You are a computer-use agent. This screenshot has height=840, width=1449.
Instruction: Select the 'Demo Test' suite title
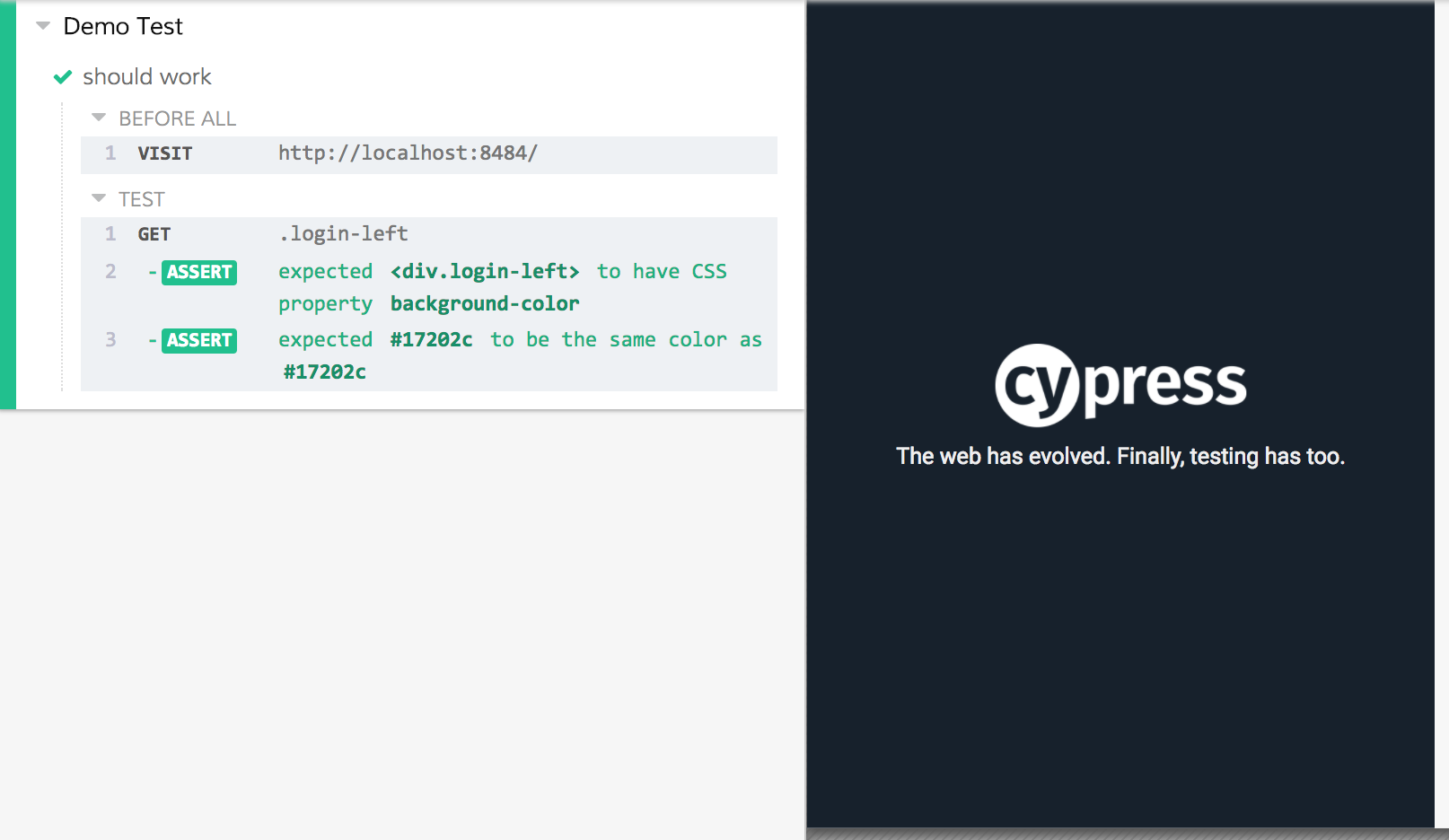[122, 26]
